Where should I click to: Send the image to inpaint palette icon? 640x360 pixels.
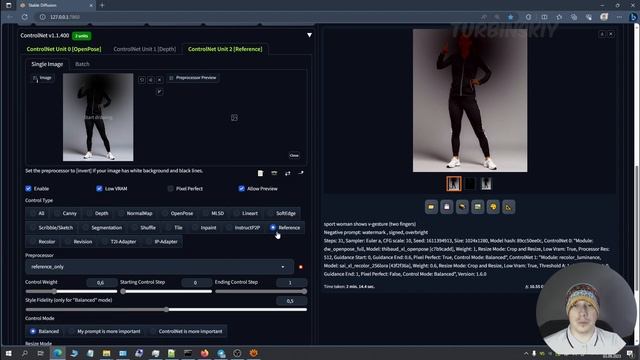click(x=493, y=207)
